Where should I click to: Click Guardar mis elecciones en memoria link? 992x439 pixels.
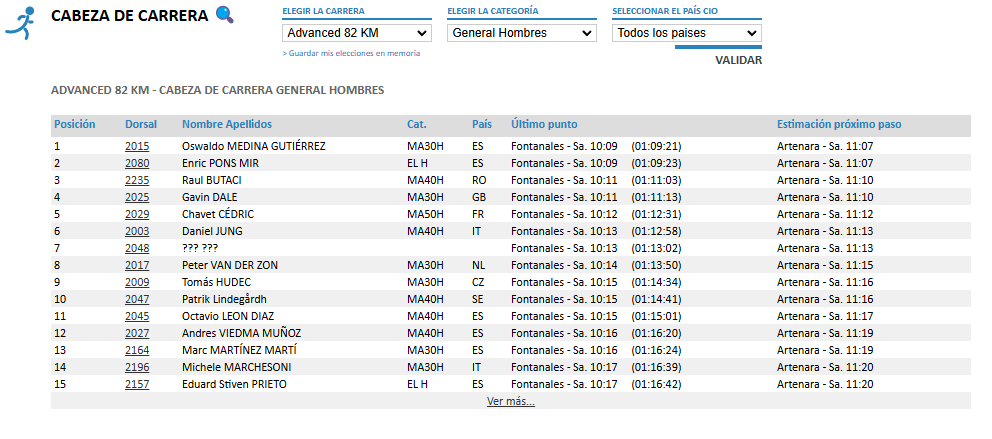[x=351, y=54]
